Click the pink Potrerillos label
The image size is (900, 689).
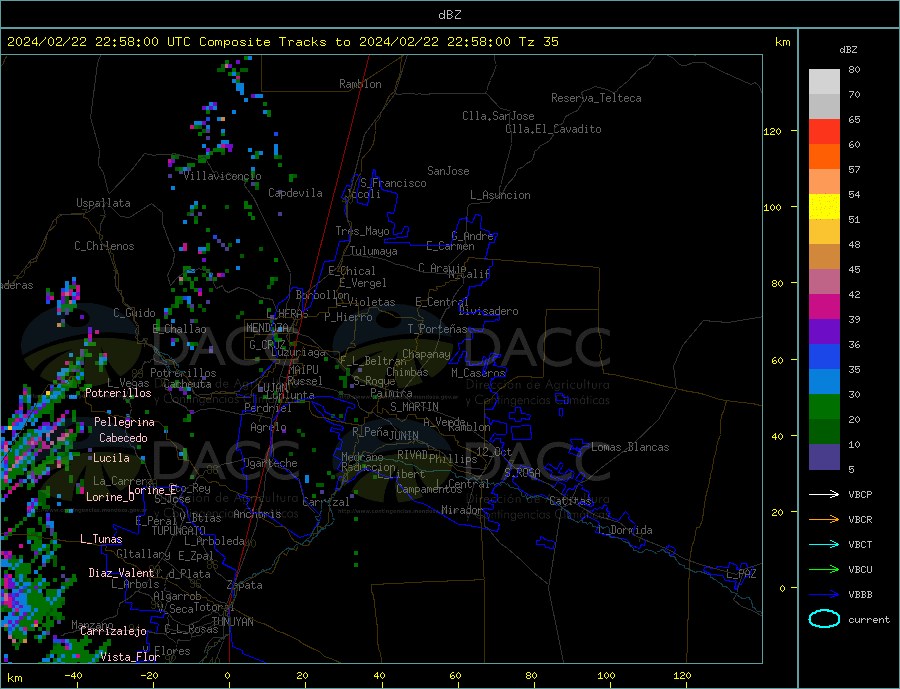[x=118, y=393]
